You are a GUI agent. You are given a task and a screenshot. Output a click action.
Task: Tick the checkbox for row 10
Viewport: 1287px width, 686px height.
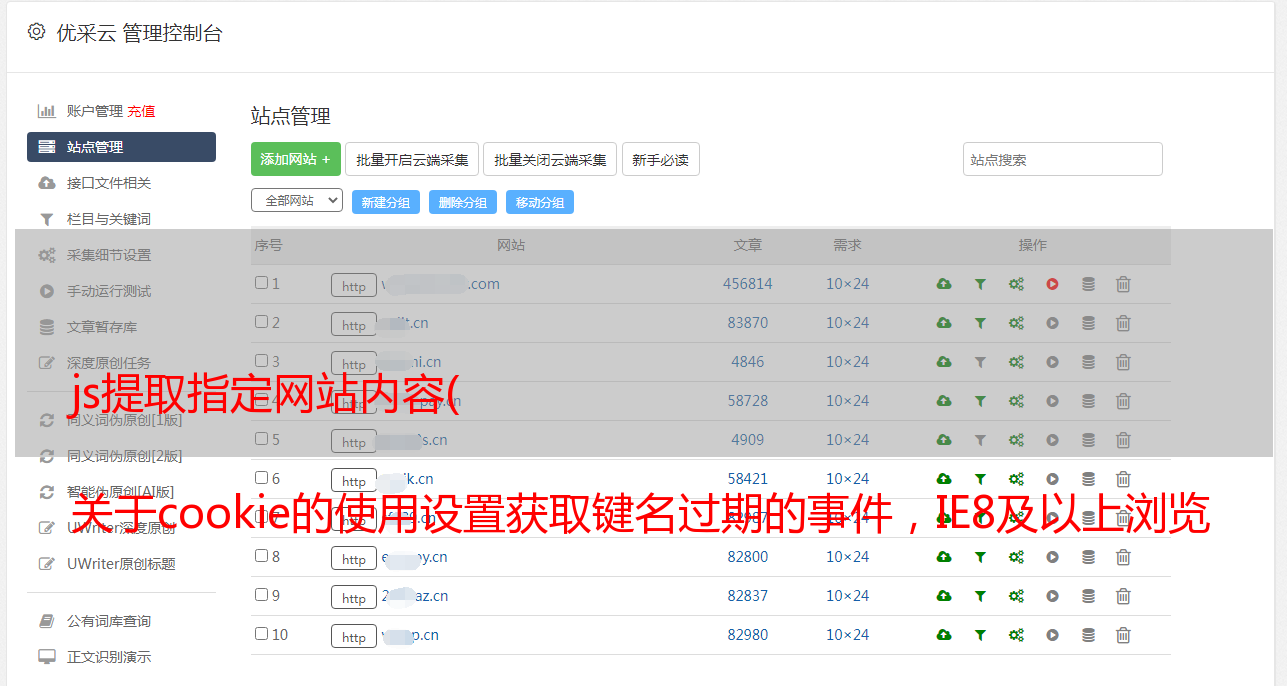(x=261, y=634)
